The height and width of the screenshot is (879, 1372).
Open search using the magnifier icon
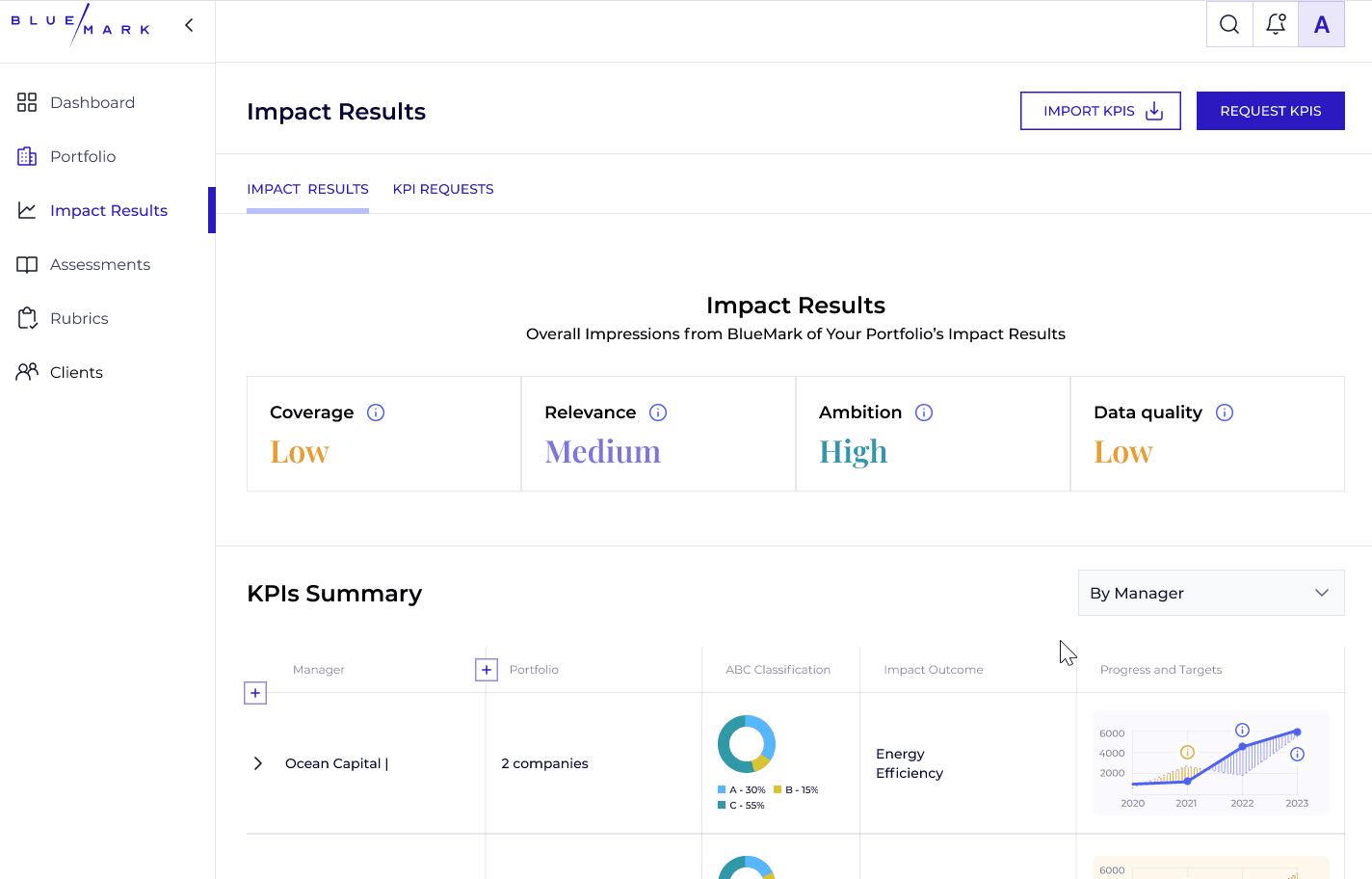coord(1229,24)
